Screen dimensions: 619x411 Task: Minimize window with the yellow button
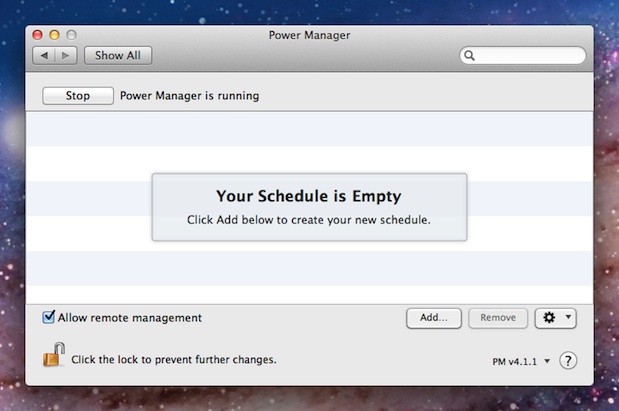[54, 35]
